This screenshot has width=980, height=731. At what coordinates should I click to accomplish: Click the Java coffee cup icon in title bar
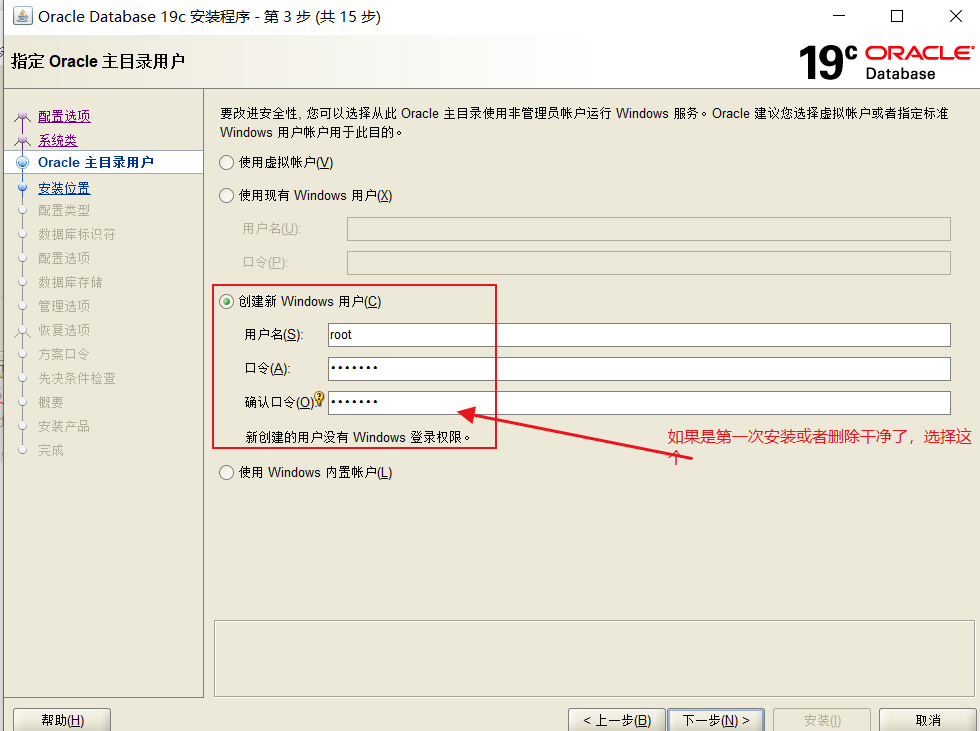click(22, 16)
